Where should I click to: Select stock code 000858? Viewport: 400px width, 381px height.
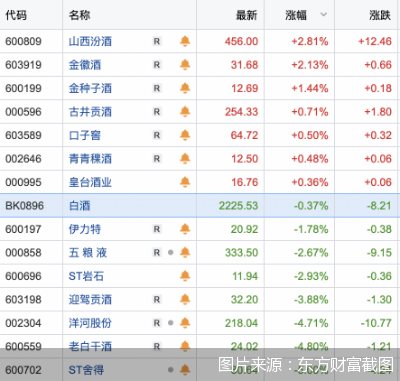[x=23, y=253]
